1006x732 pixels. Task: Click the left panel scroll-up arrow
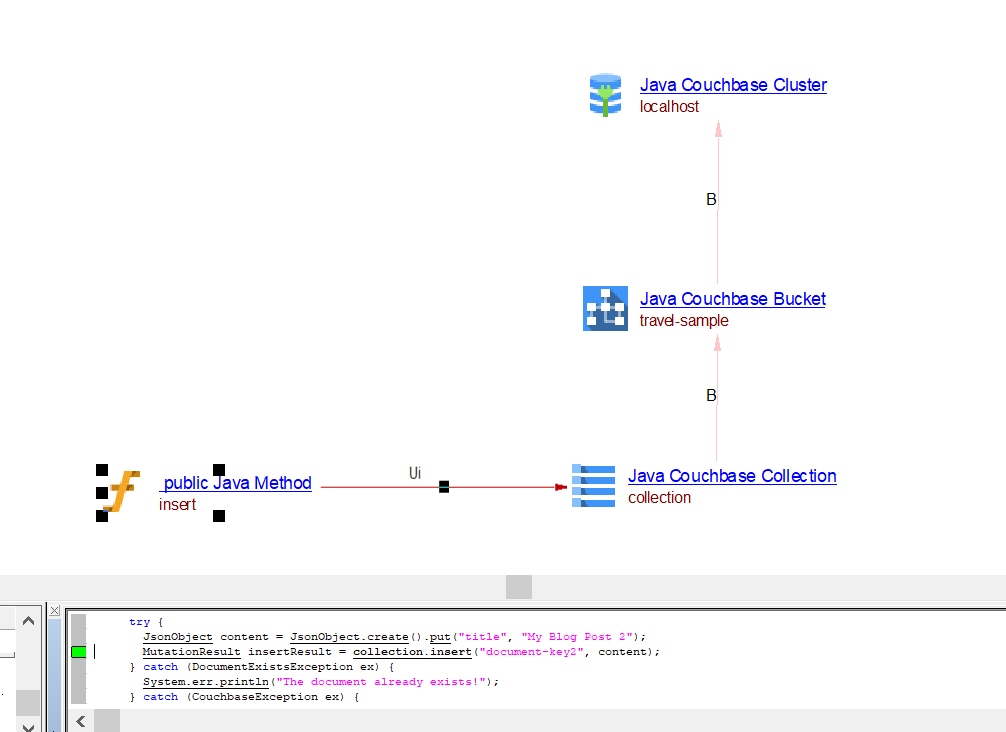tap(28, 622)
